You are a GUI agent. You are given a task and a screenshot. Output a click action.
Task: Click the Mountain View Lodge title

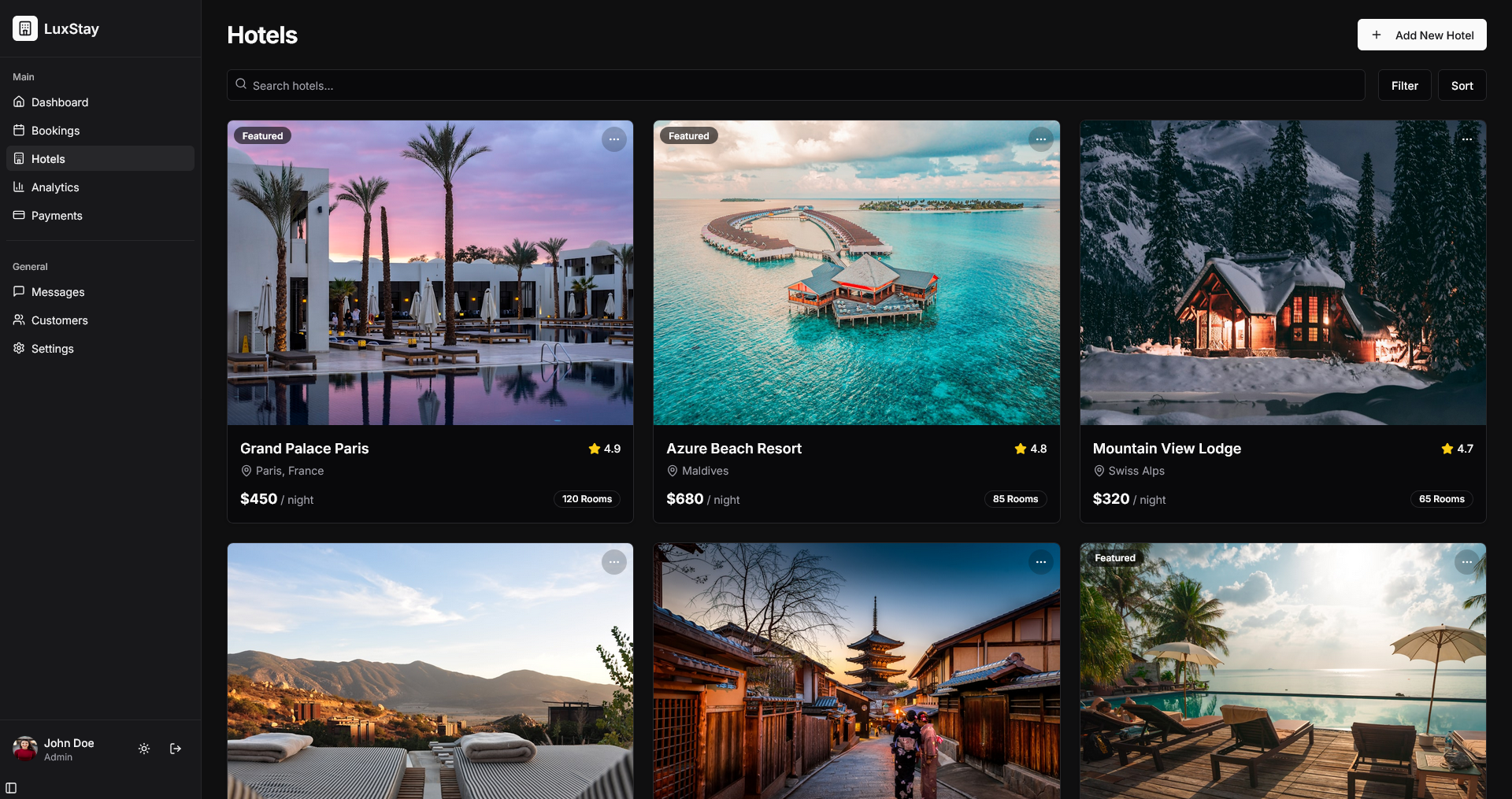(1166, 449)
